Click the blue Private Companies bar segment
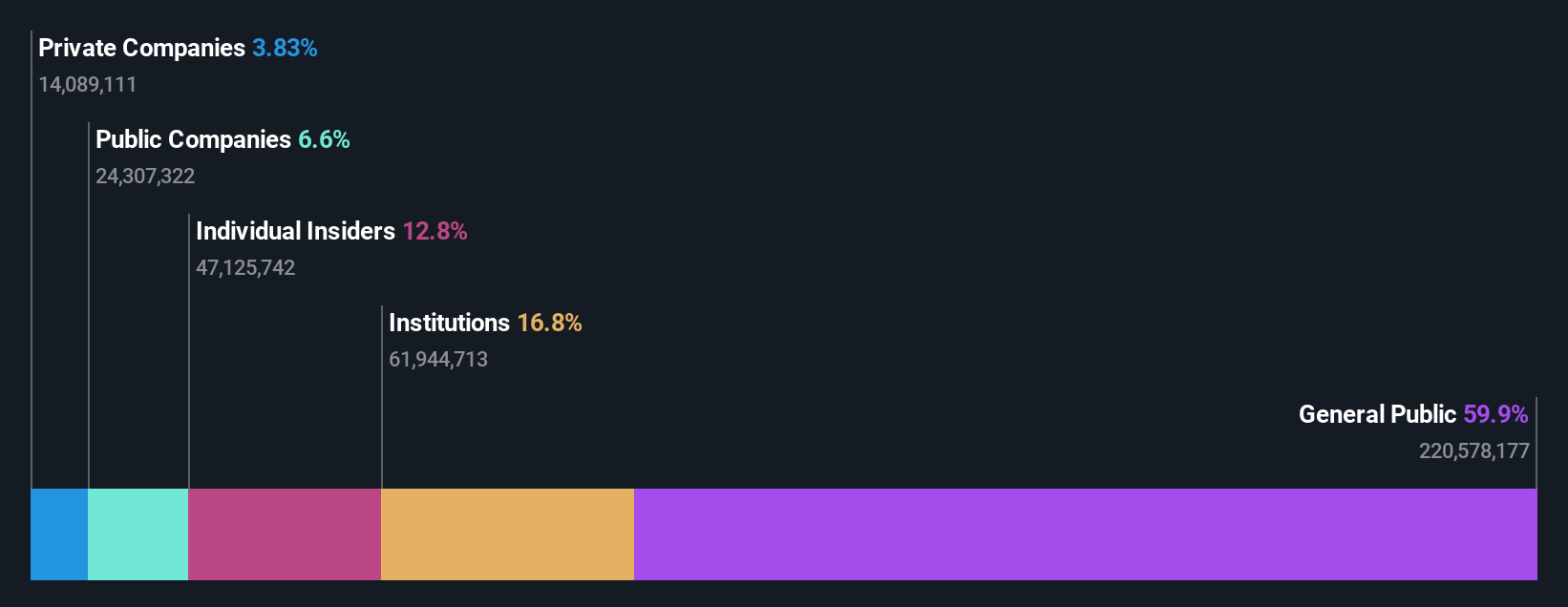1568x607 pixels. point(59,534)
